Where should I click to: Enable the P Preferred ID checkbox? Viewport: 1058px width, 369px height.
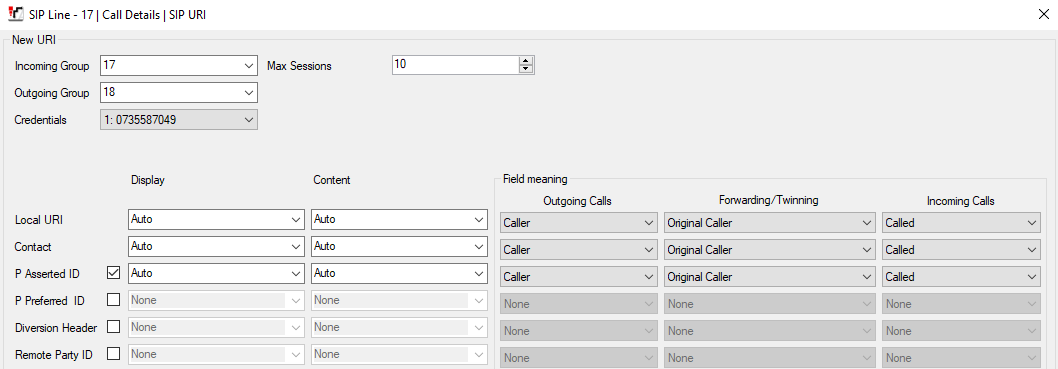click(113, 300)
